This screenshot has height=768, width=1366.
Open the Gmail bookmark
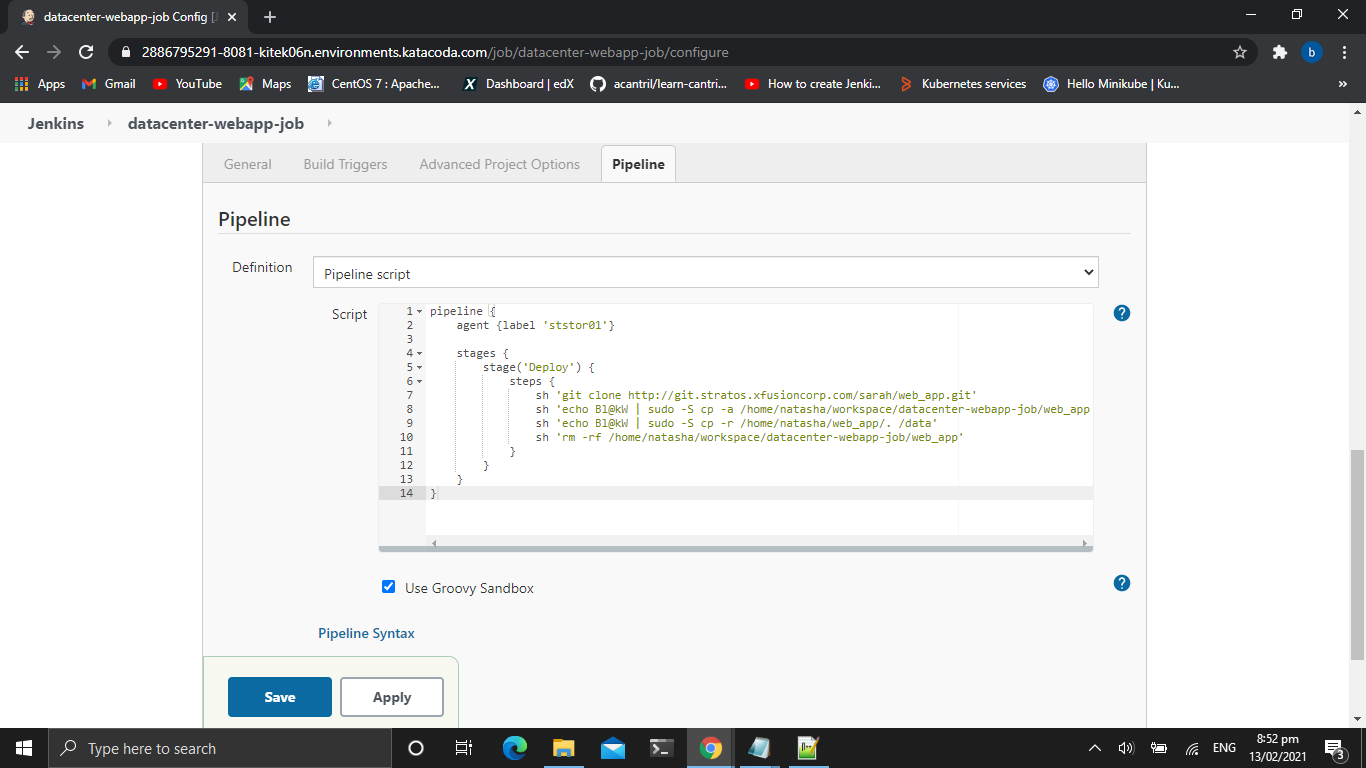(108, 84)
